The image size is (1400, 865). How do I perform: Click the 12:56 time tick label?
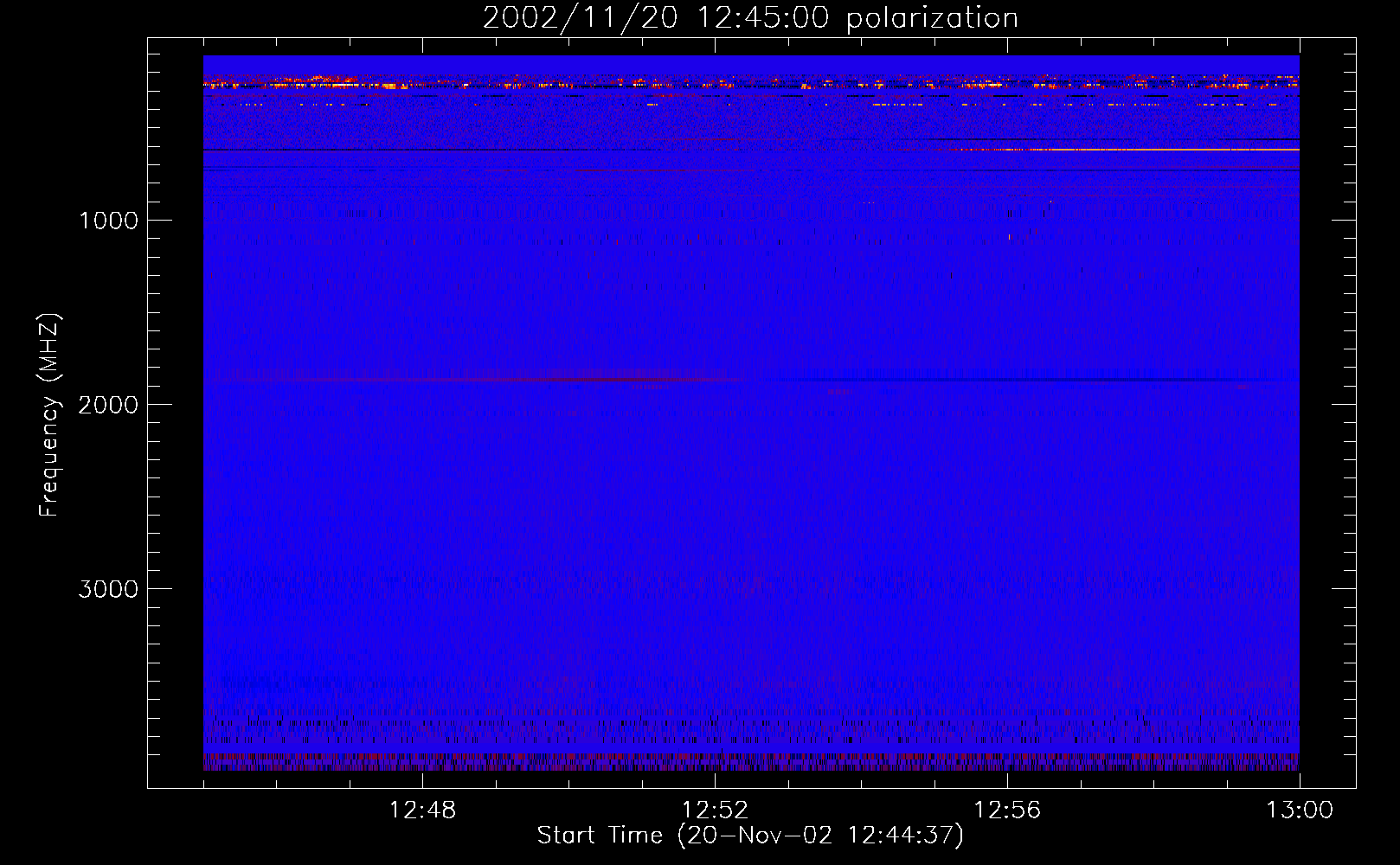[1007, 811]
